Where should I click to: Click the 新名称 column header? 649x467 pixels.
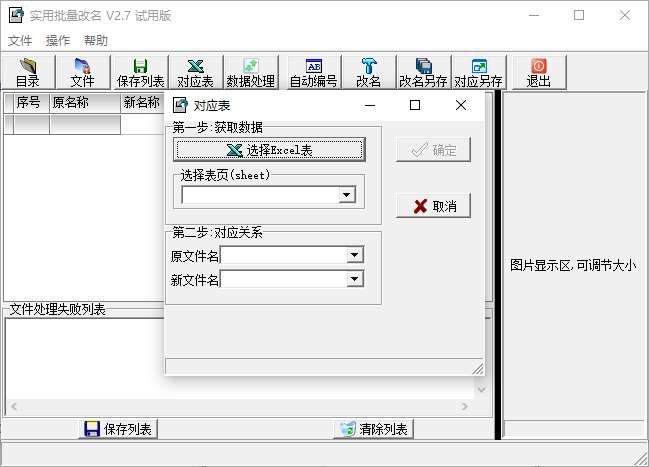coord(143,103)
